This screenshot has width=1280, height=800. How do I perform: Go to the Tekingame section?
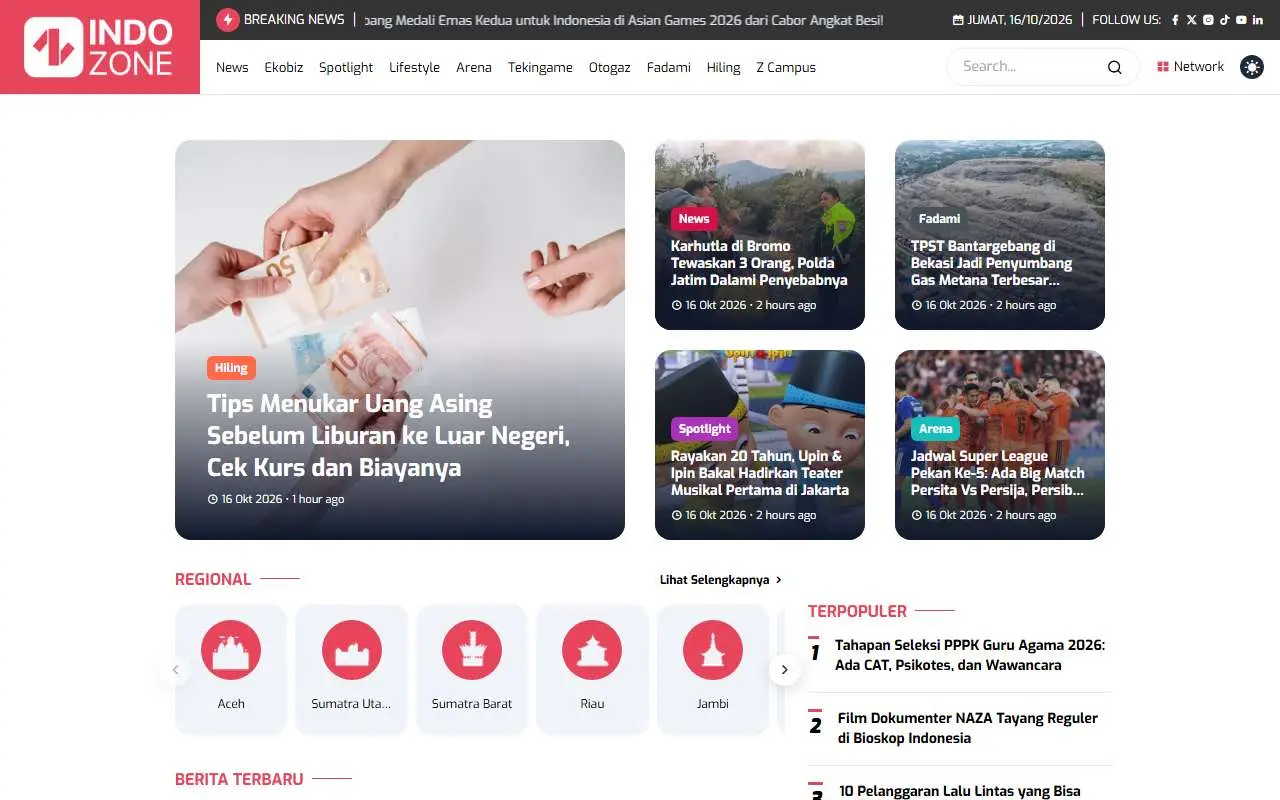tap(540, 67)
